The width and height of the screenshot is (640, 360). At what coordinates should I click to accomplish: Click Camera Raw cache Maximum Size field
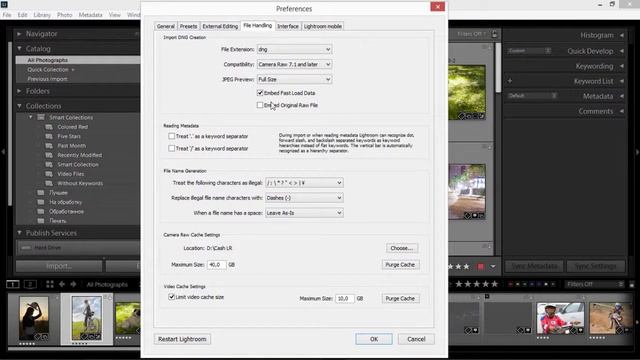pos(216,265)
